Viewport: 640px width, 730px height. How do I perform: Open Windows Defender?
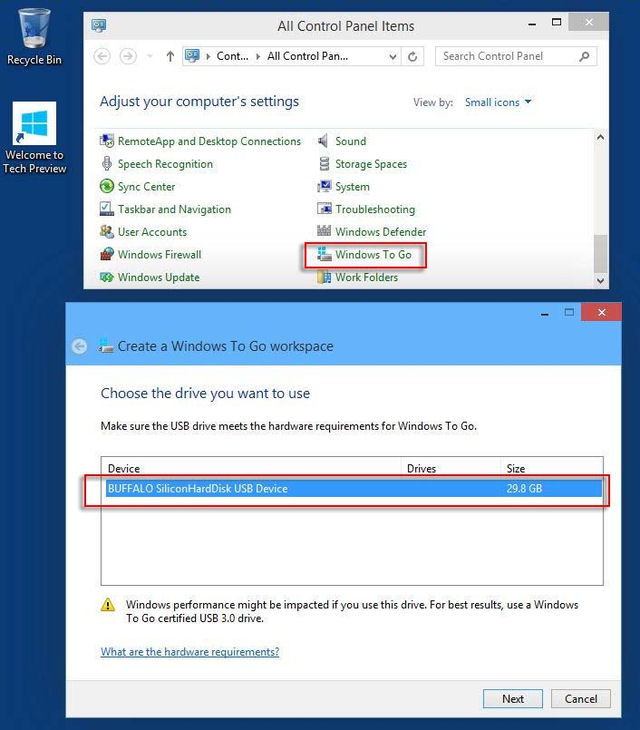[381, 232]
